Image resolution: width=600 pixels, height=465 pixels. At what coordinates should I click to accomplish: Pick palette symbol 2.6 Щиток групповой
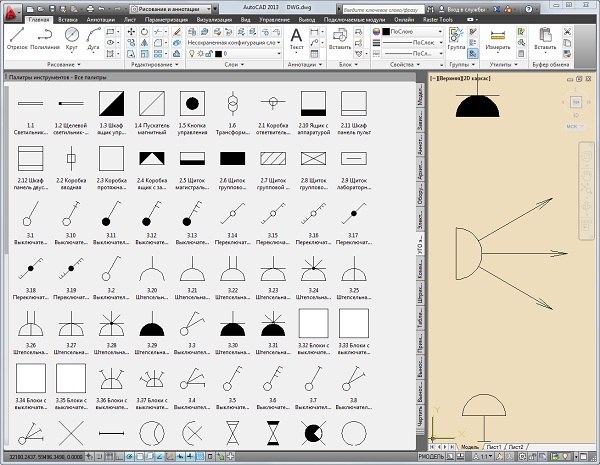pyautogui.click(x=232, y=158)
